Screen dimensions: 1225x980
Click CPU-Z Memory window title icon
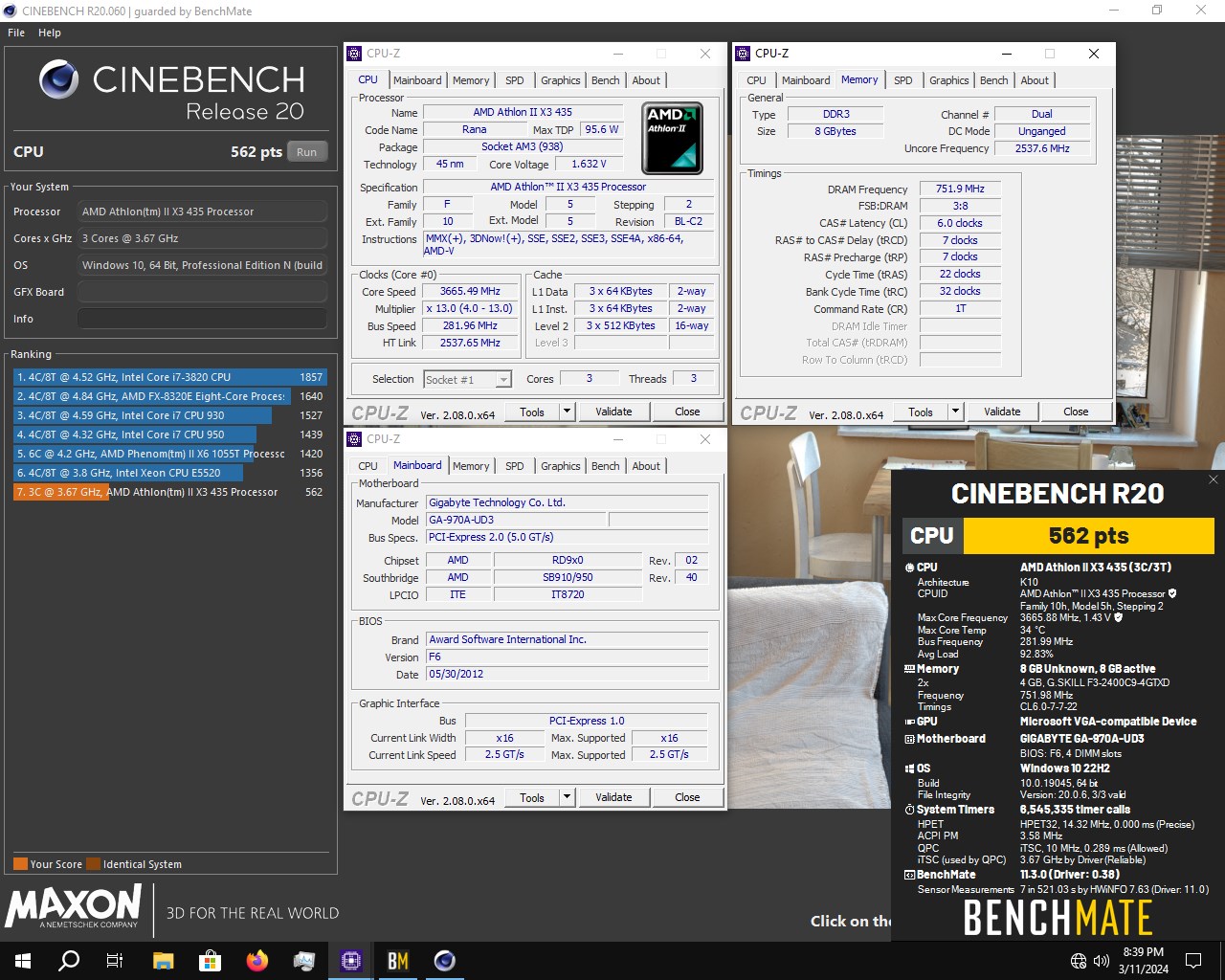click(743, 54)
